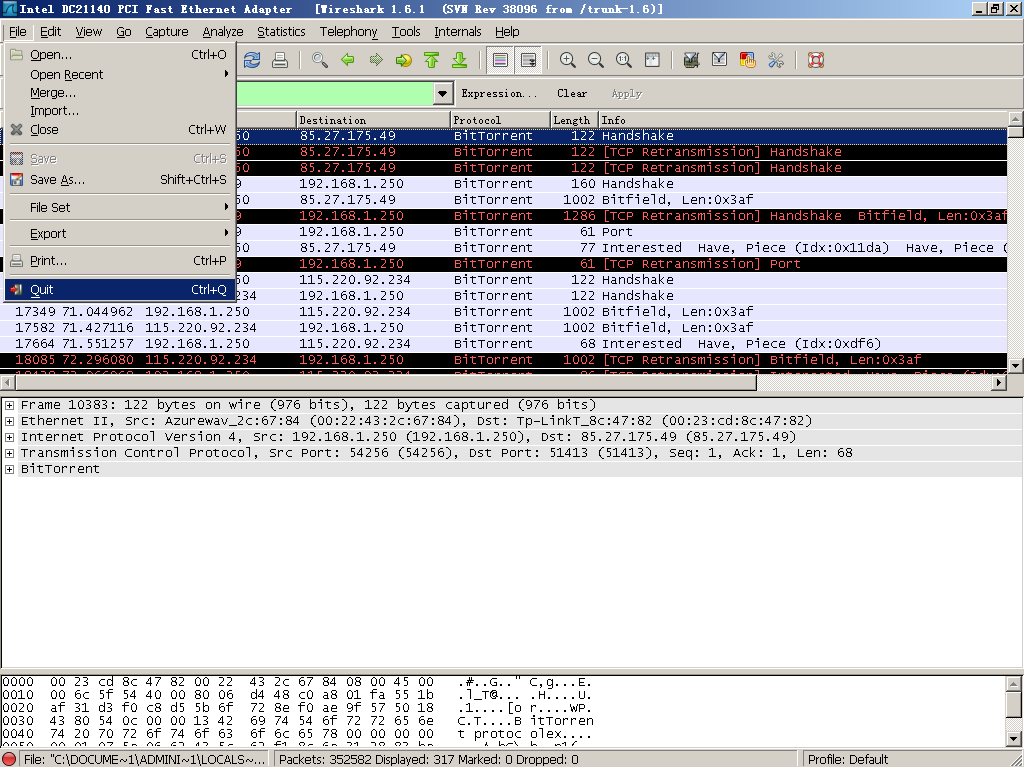
Task: Go forward with the right green arrow
Action: tap(376, 60)
